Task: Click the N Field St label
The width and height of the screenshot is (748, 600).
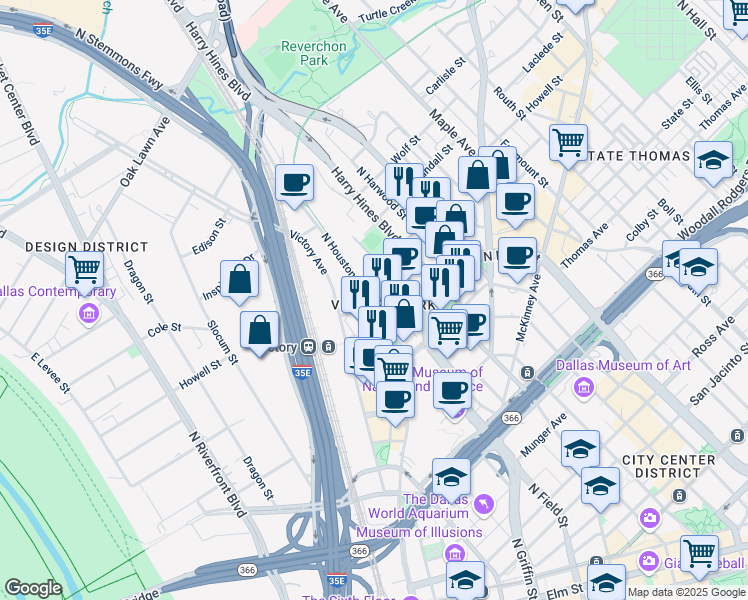Action: (x=549, y=506)
